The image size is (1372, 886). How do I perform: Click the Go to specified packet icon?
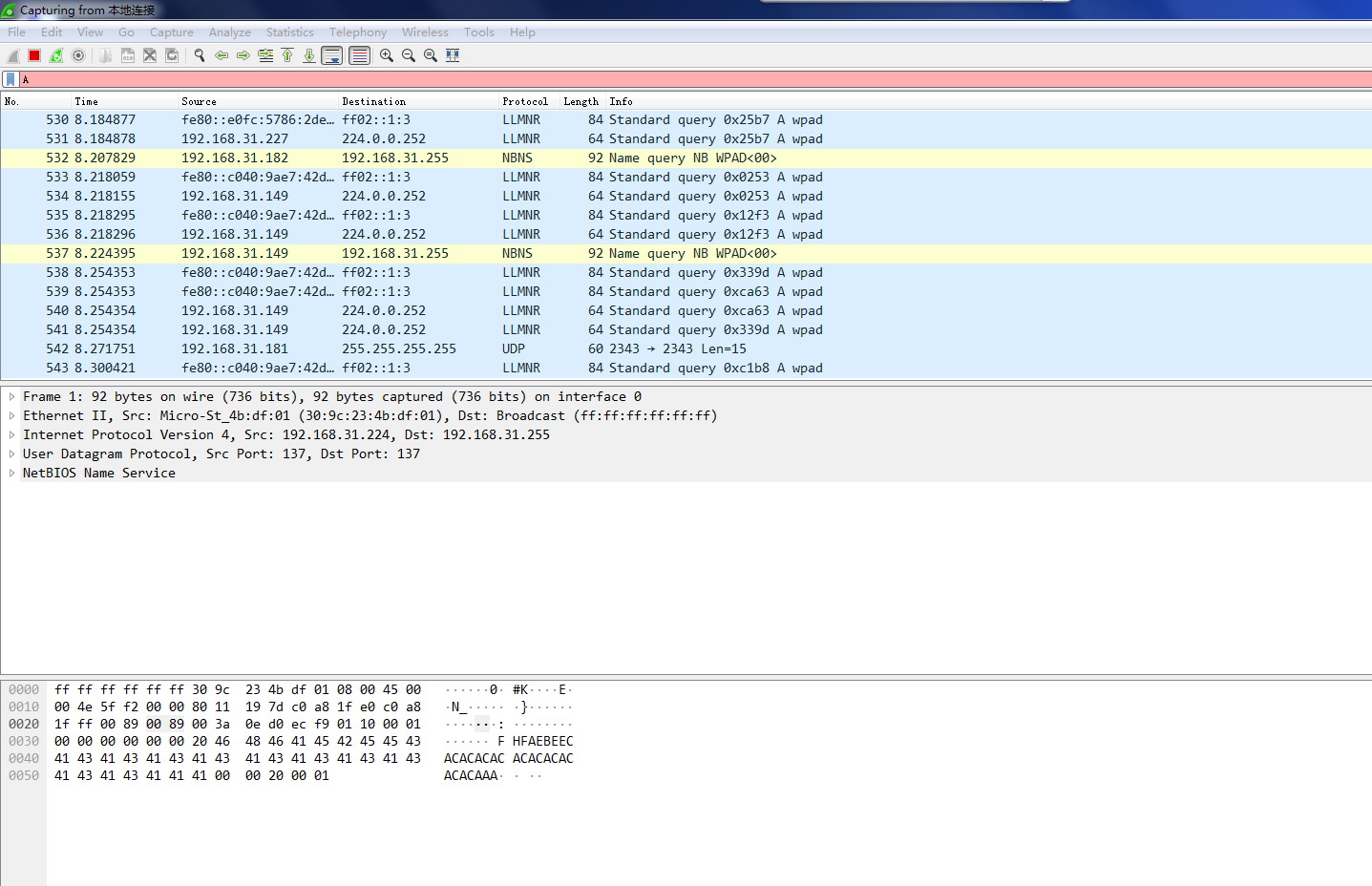(x=265, y=55)
